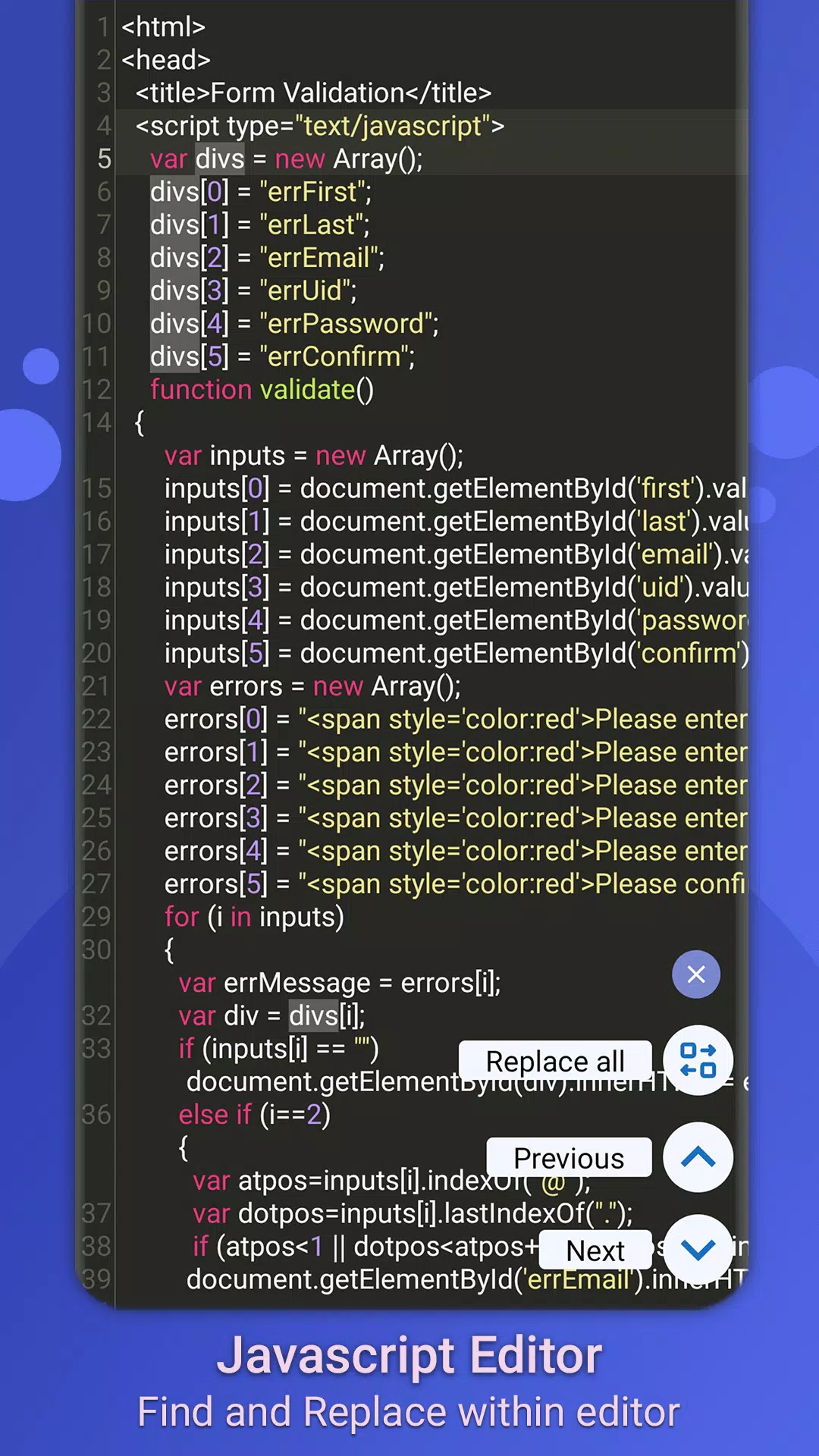Close the find and replace overlay
This screenshot has width=819, height=1456.
pyautogui.click(x=695, y=974)
